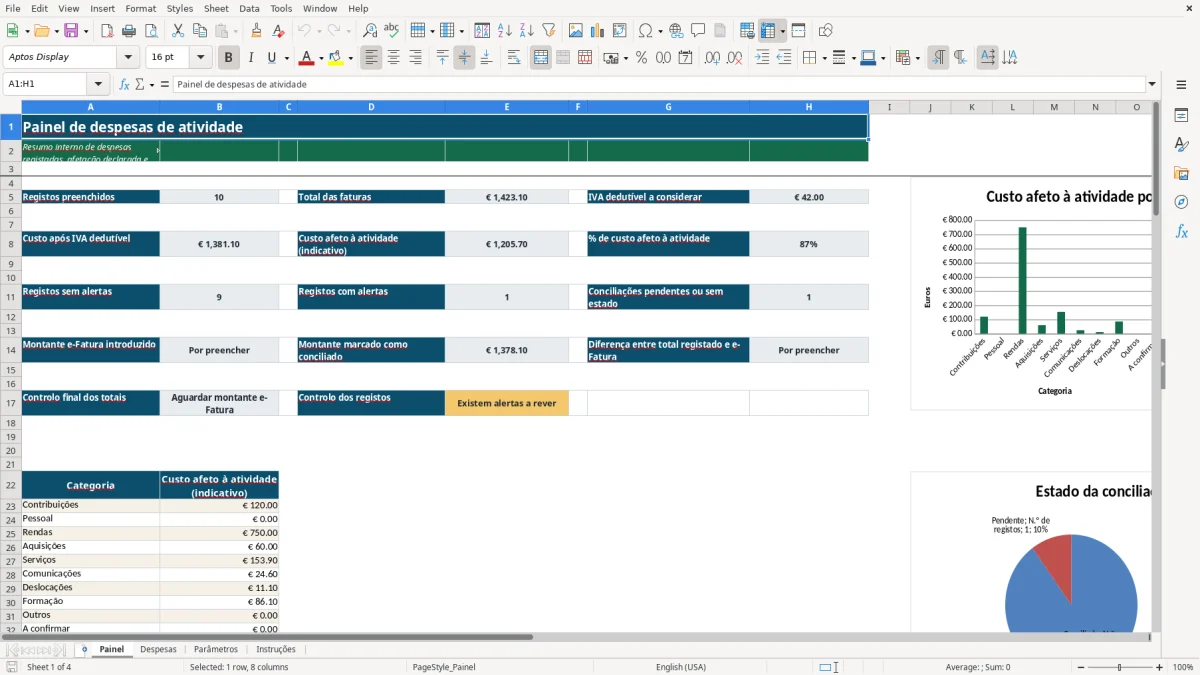Click the Format as Percent icon
The height and width of the screenshot is (675, 1200).
[x=641, y=58]
